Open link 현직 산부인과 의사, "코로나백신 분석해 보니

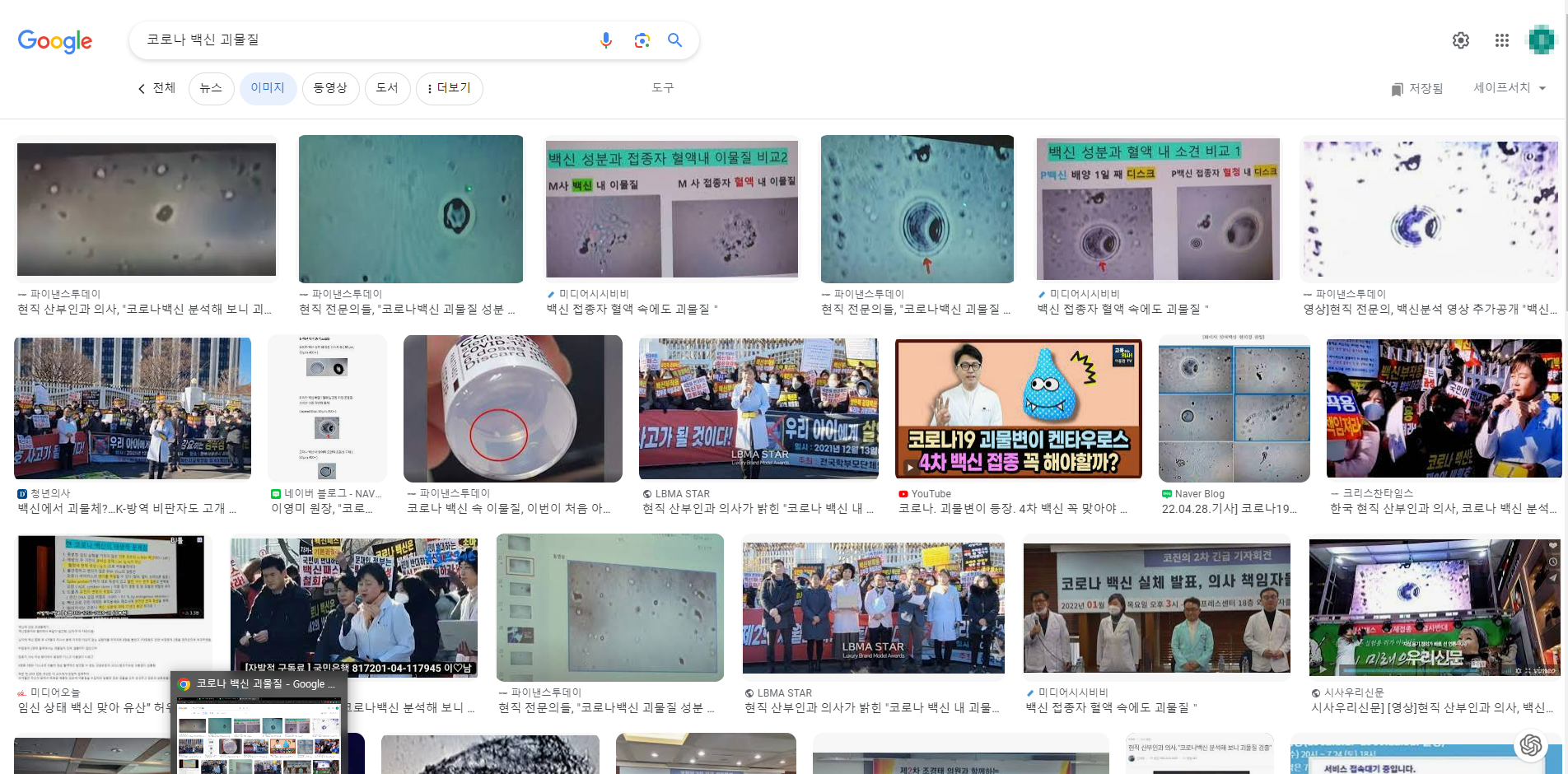click(145, 309)
